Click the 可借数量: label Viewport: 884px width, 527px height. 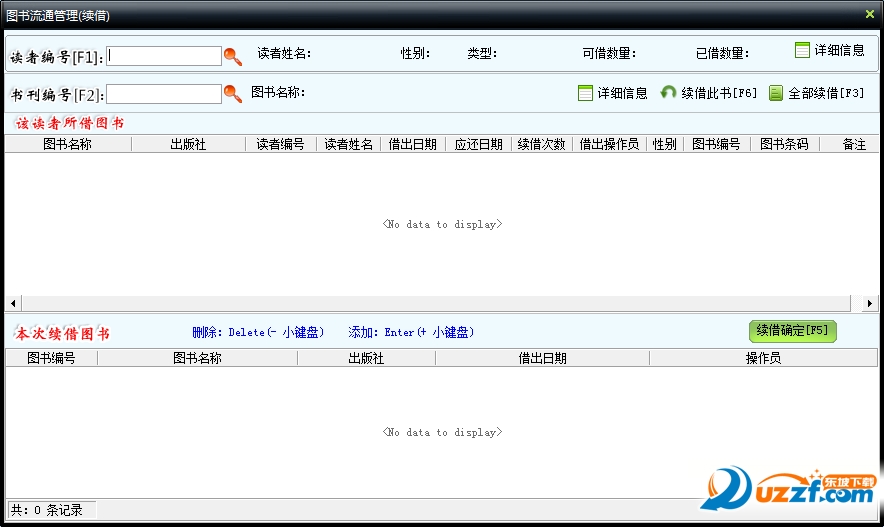pos(609,54)
